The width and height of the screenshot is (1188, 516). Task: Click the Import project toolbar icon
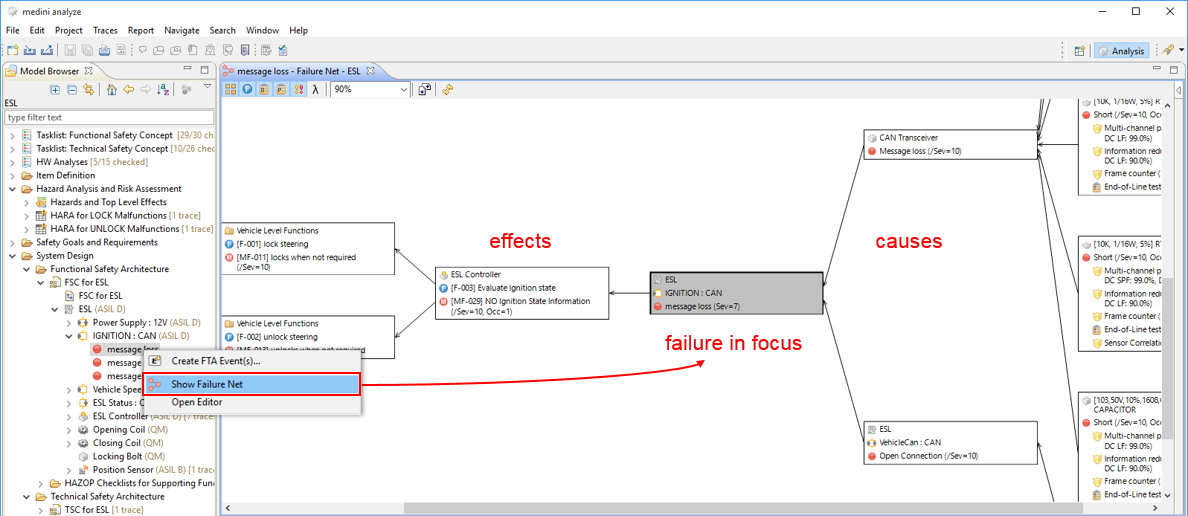pyautogui.click(x=30, y=51)
